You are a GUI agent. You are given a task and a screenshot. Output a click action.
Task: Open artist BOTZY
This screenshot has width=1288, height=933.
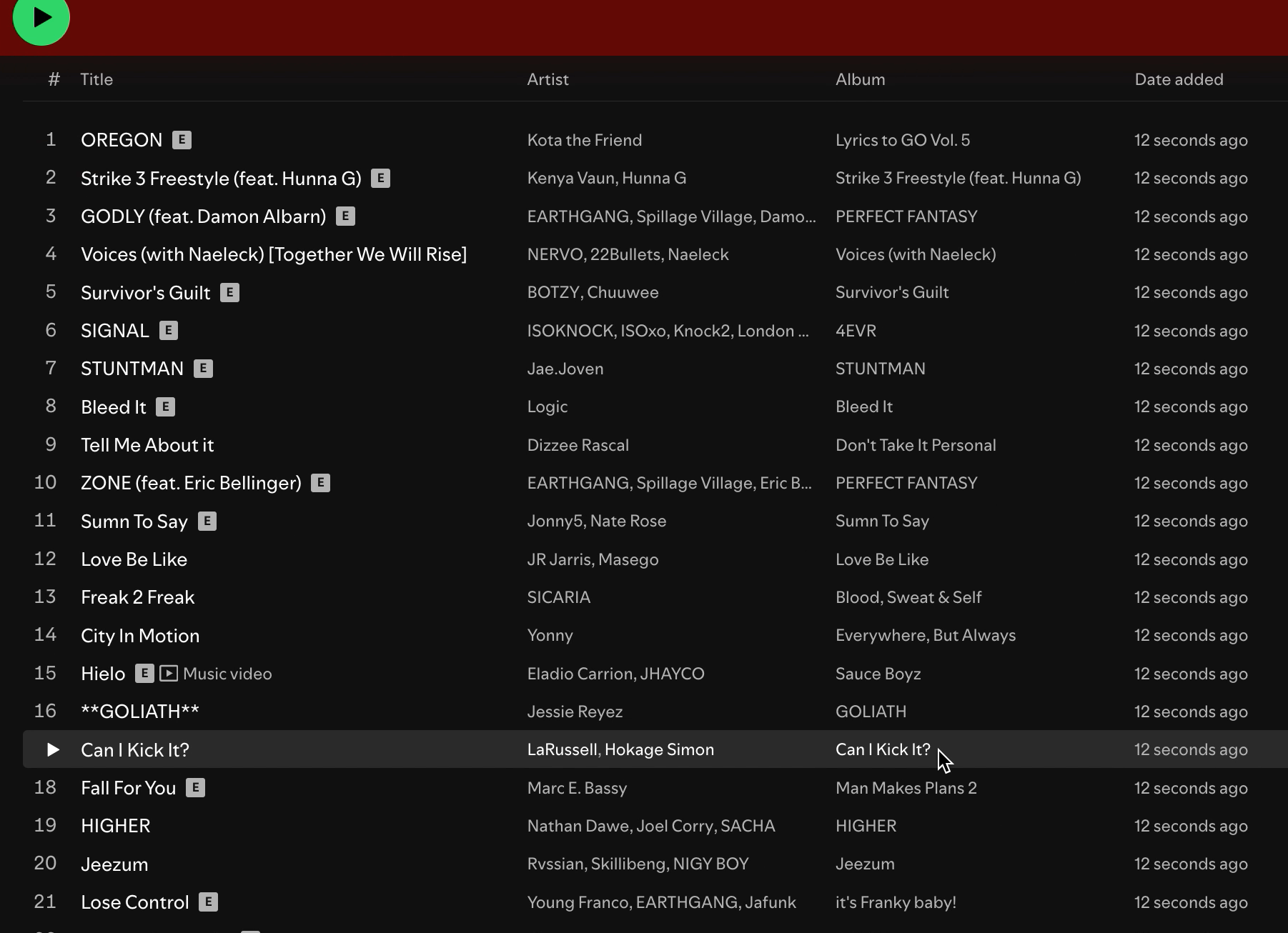coord(553,292)
